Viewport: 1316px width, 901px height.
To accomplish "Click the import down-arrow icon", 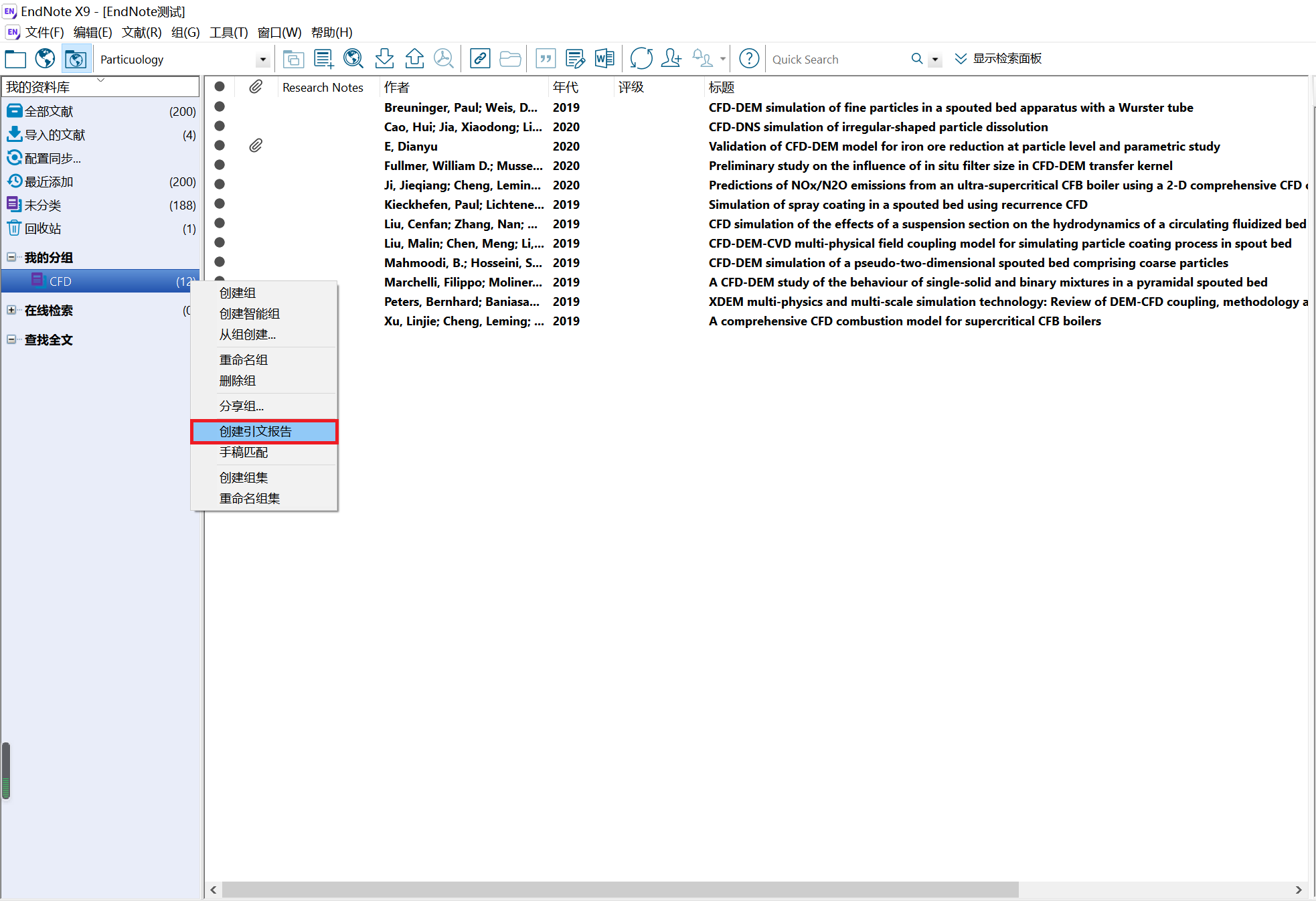I will tap(384, 59).
